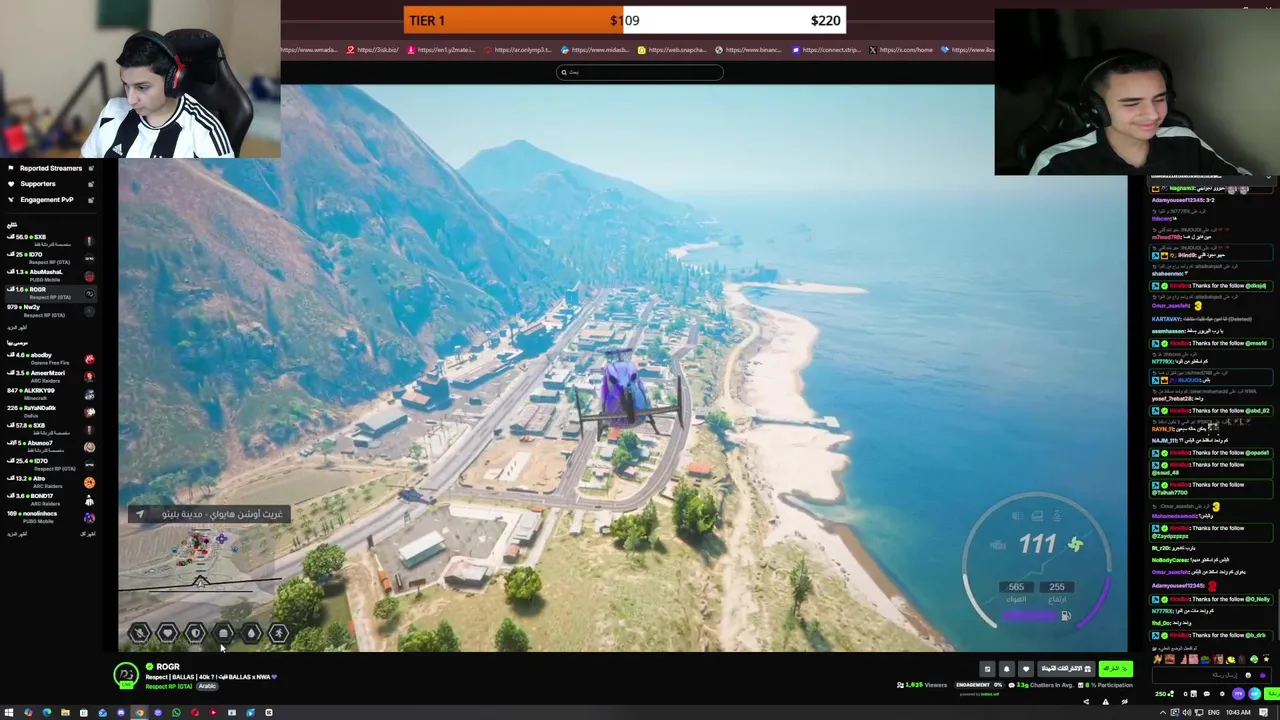
Task: Open abodby Garena Free Fire channel
Action: 50,359
